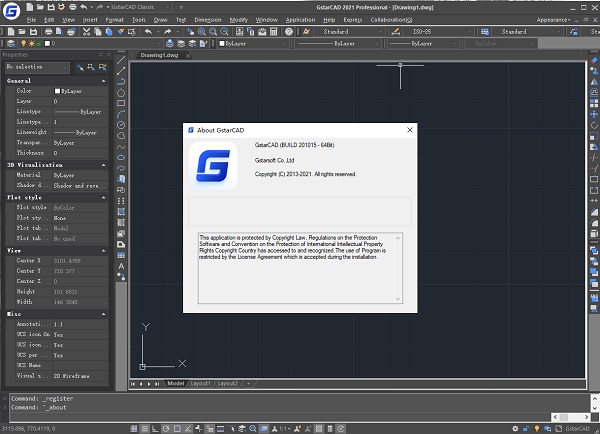Select the Line tool in draw toolbar
This screenshot has height=434, width=600.
click(122, 59)
